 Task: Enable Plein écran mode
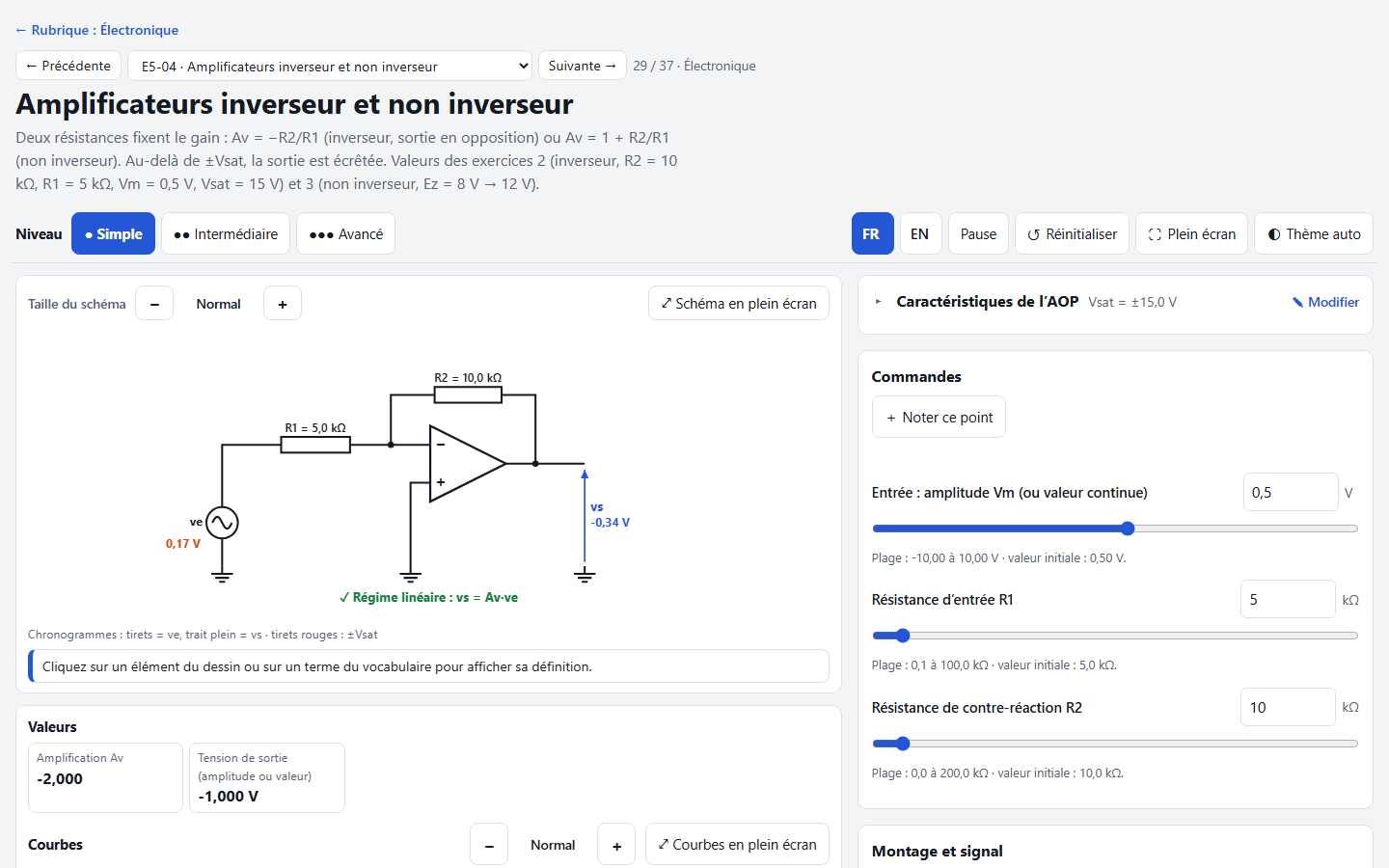pos(1191,233)
